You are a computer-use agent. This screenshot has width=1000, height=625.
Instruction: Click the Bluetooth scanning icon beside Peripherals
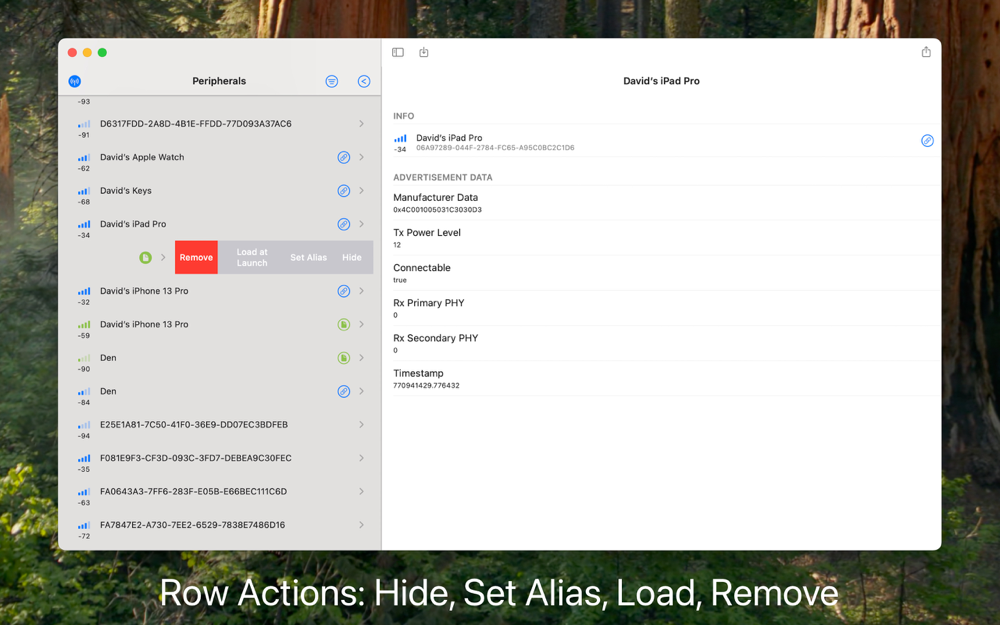click(75, 81)
